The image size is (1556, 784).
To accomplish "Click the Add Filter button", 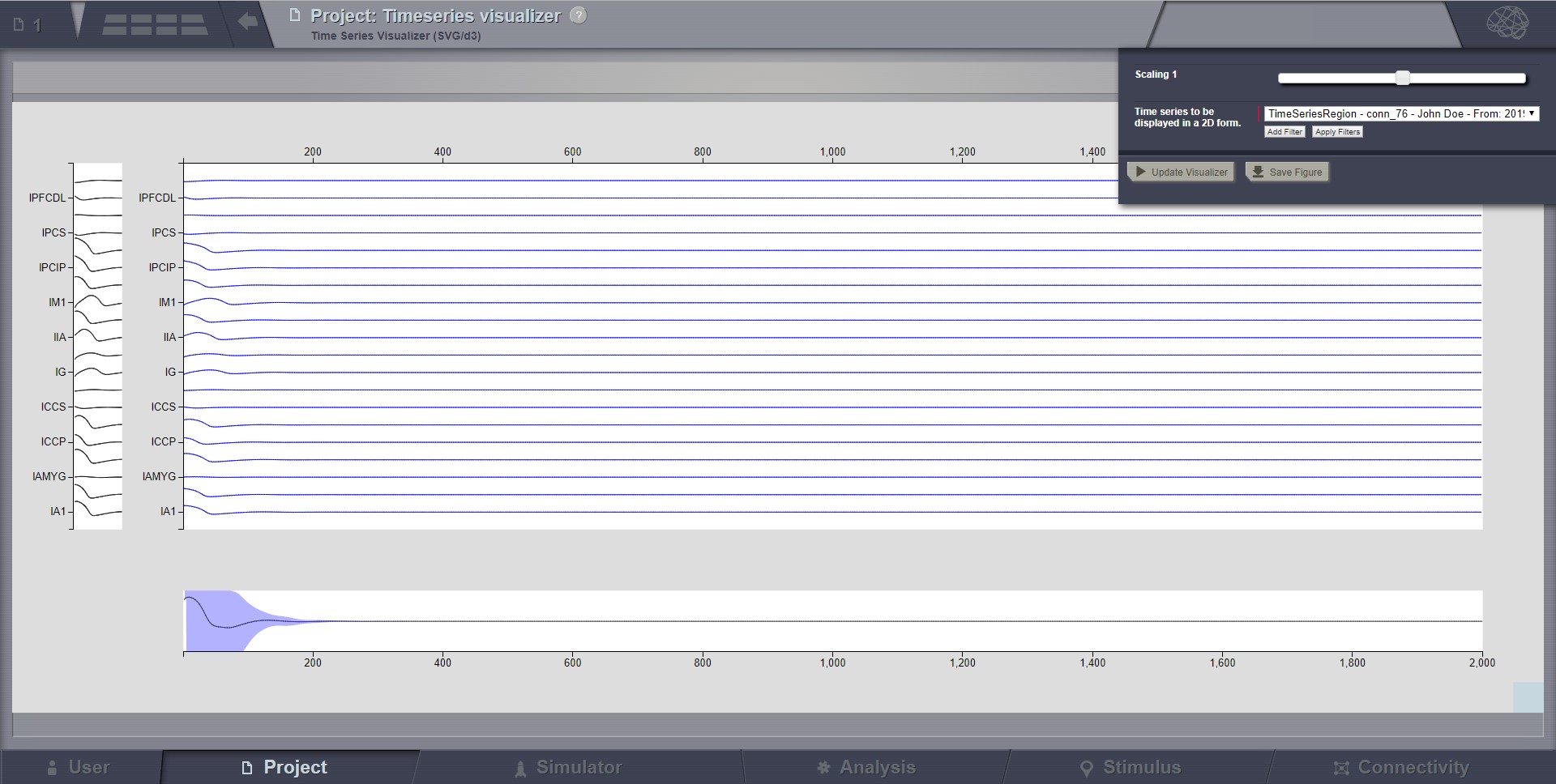I will (1285, 131).
